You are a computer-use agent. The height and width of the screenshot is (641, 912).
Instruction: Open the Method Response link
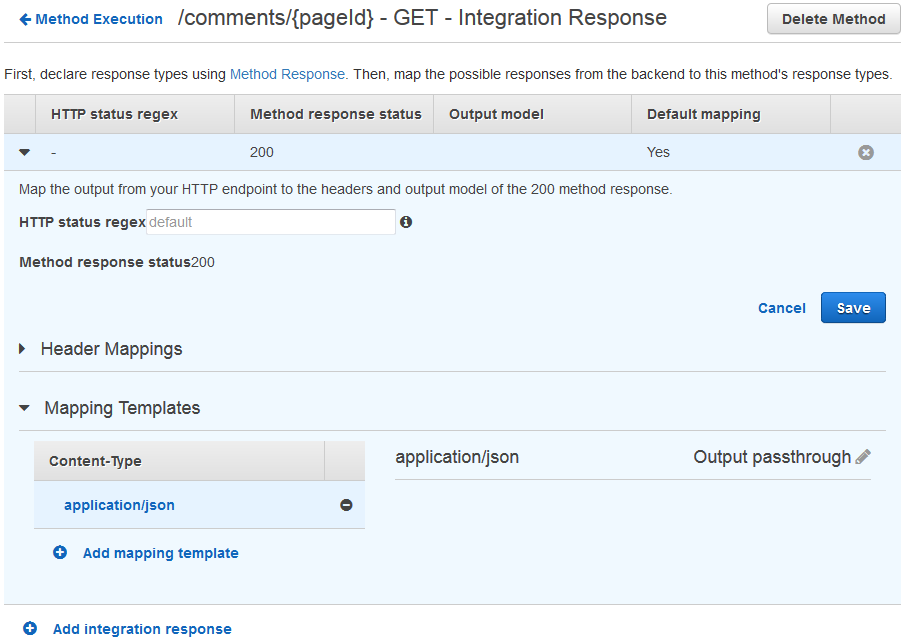point(287,74)
